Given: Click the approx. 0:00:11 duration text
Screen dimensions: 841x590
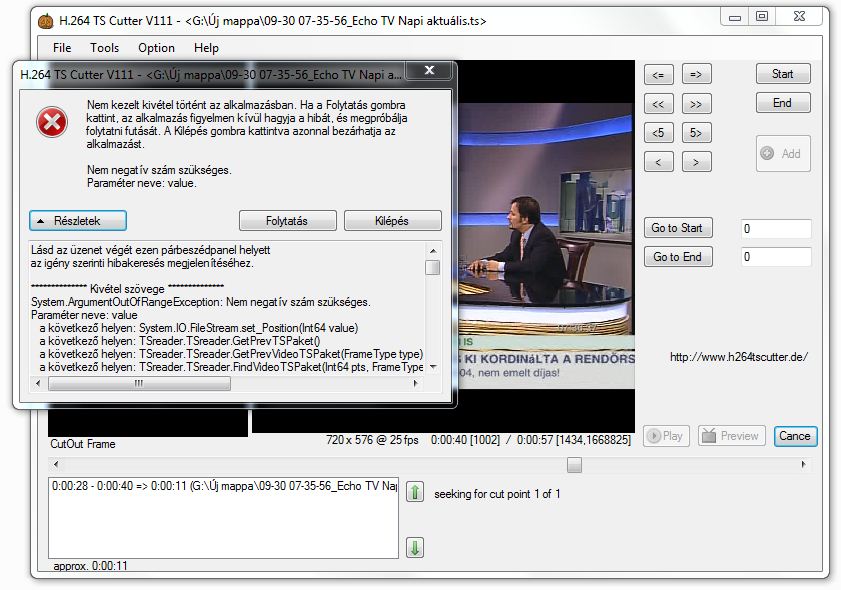Looking at the screenshot, I should (90, 565).
